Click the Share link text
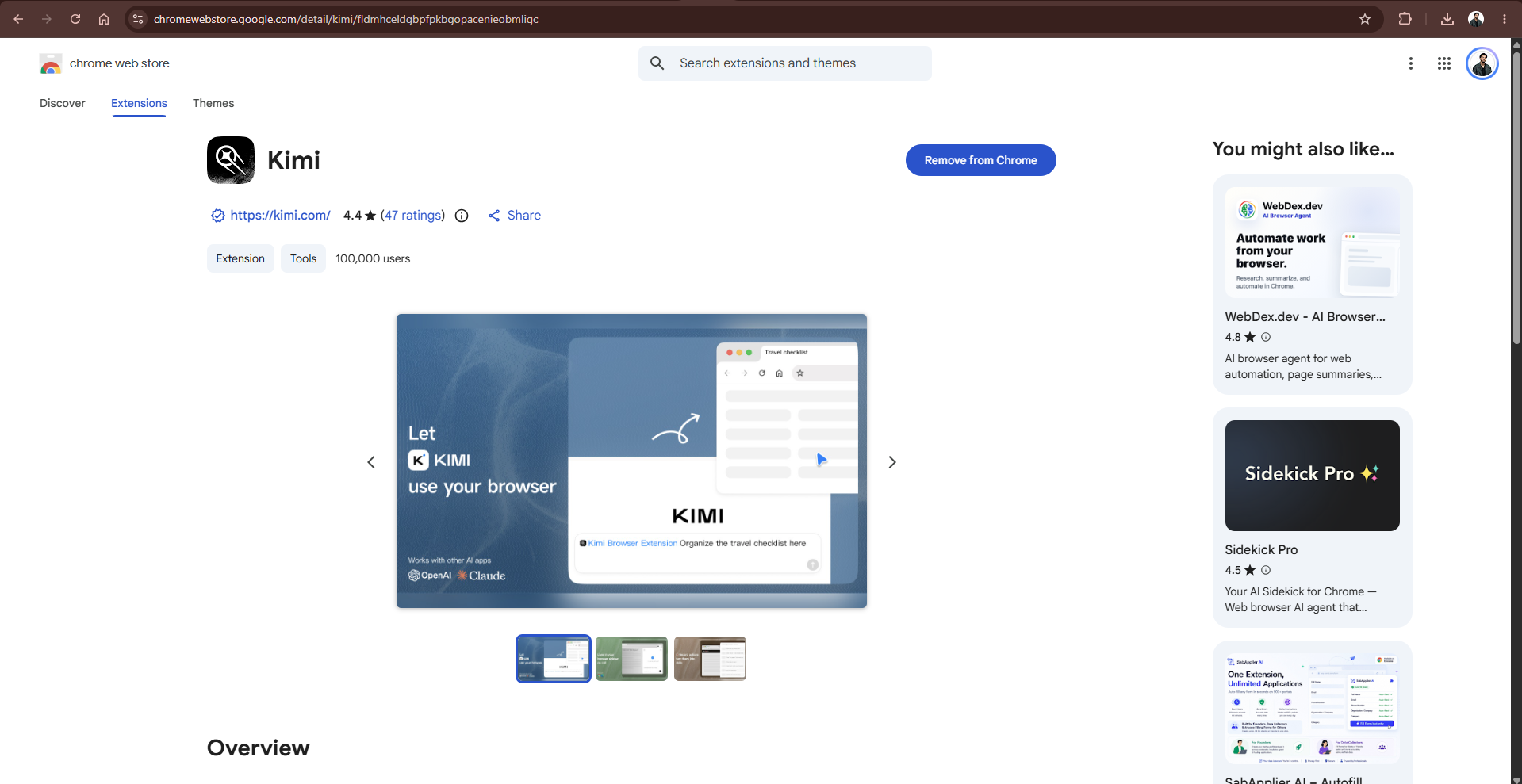Image resolution: width=1522 pixels, height=784 pixels. pos(524,216)
